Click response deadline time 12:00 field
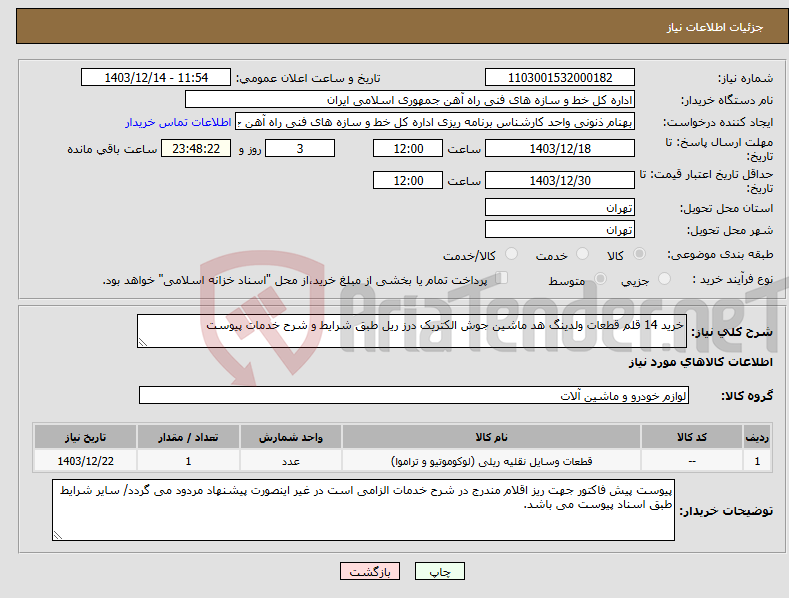Screen dimensions: 789x598 [408, 148]
